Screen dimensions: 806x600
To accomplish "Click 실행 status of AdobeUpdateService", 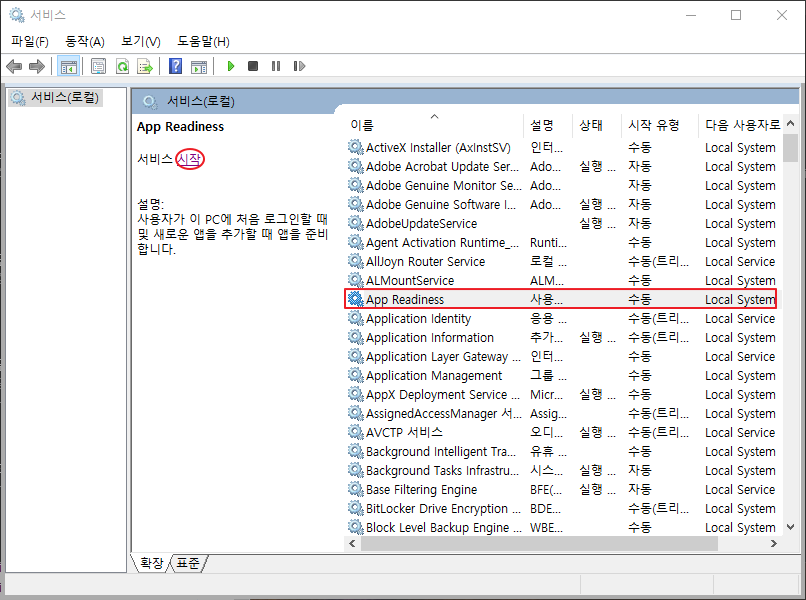I will point(597,223).
